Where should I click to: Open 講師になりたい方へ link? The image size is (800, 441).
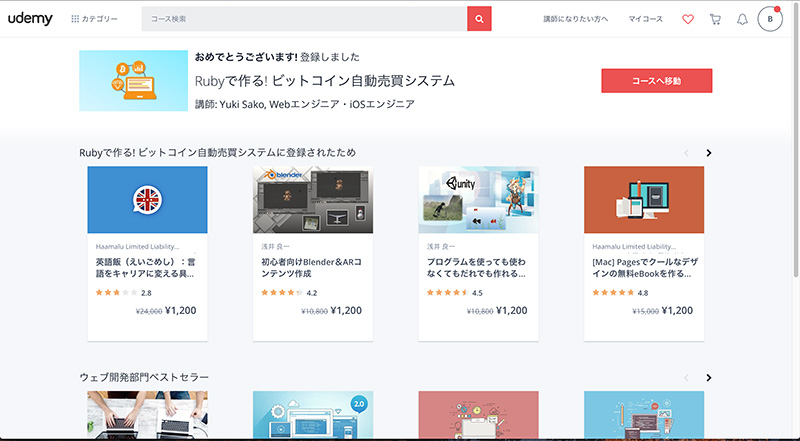576,19
